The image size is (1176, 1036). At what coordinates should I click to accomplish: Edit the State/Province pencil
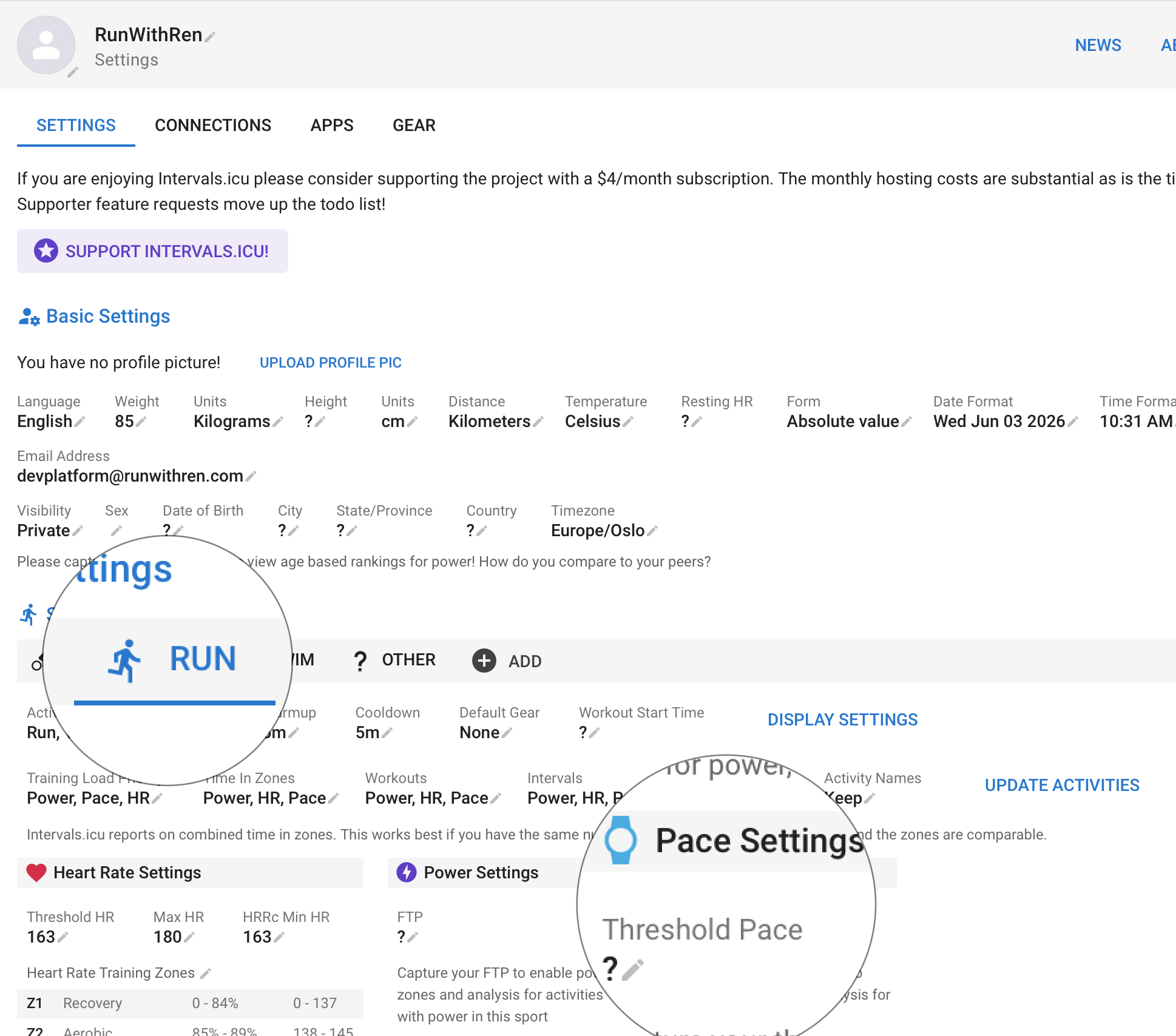[352, 531]
